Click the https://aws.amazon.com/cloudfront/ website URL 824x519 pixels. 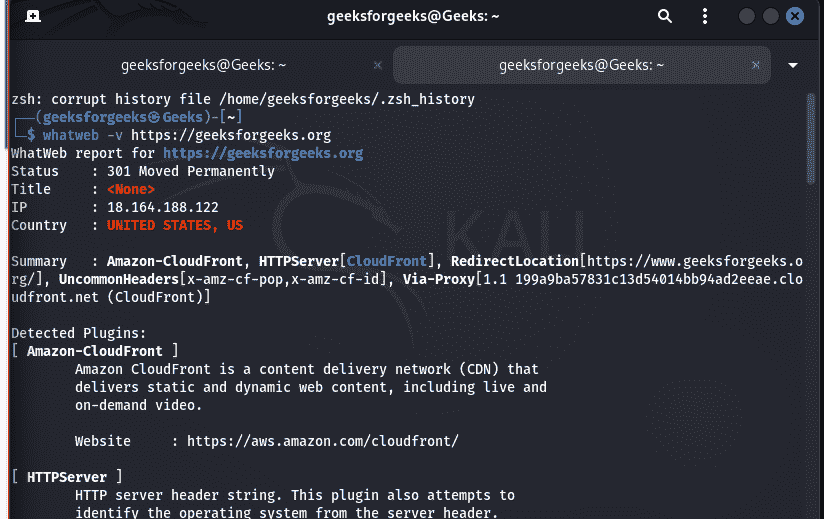pos(323,441)
